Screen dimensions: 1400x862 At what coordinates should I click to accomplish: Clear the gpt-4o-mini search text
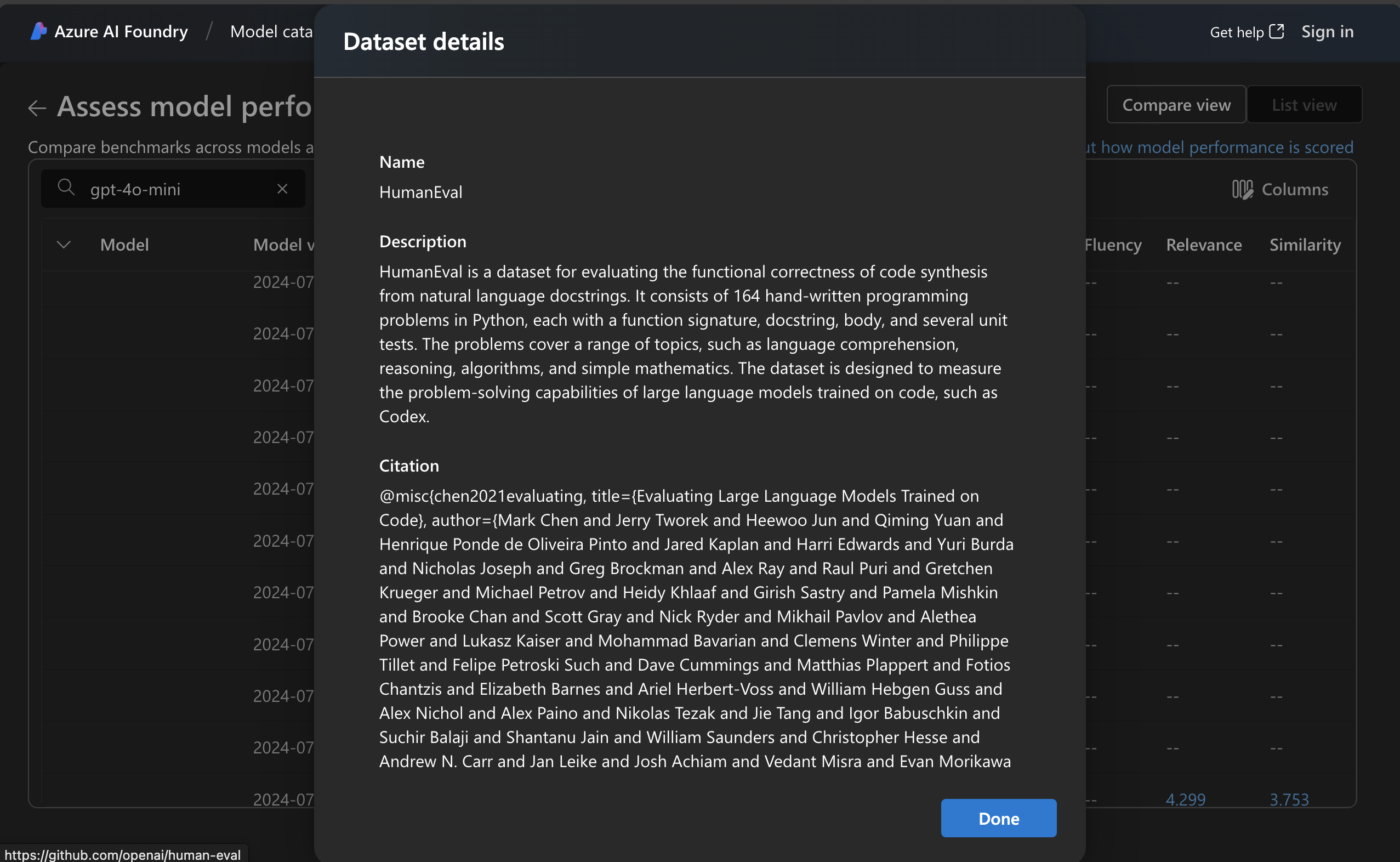282,189
